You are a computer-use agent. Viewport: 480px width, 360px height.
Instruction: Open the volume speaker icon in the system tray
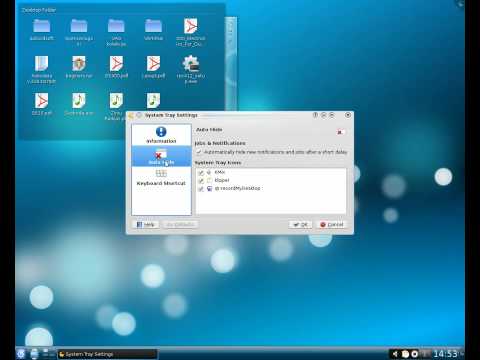(395, 354)
